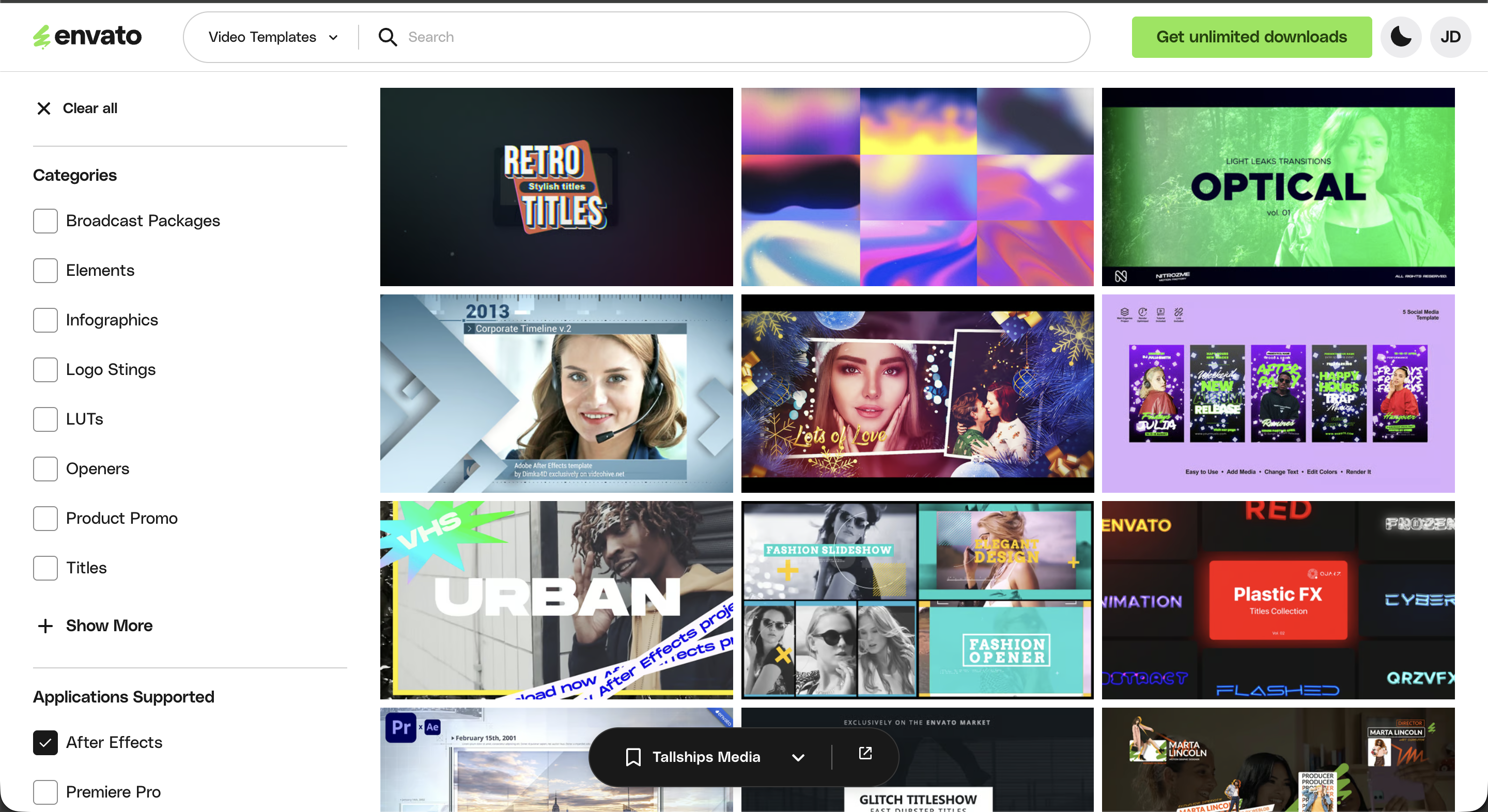Open the Plastic FX Titles Collection thumbnail
This screenshot has height=812, width=1488.
(1278, 600)
